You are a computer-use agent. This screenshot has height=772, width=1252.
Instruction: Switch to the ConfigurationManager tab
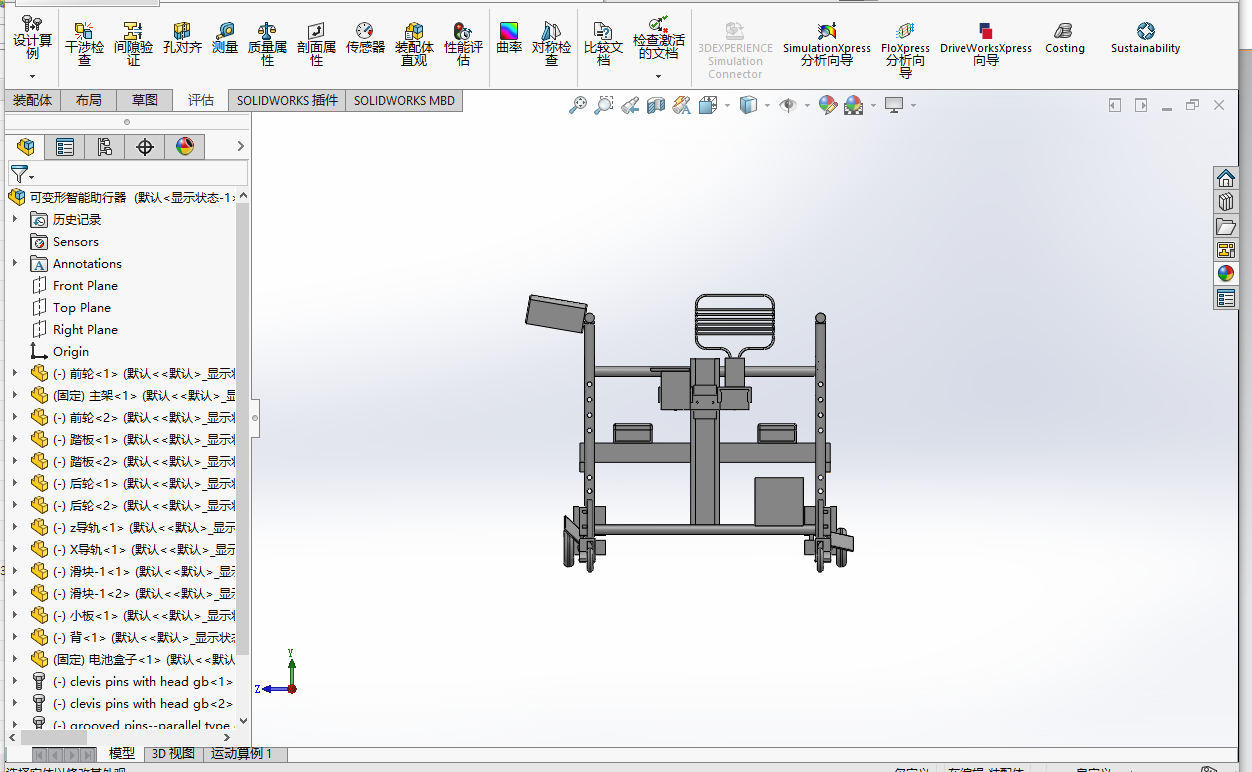(x=105, y=147)
